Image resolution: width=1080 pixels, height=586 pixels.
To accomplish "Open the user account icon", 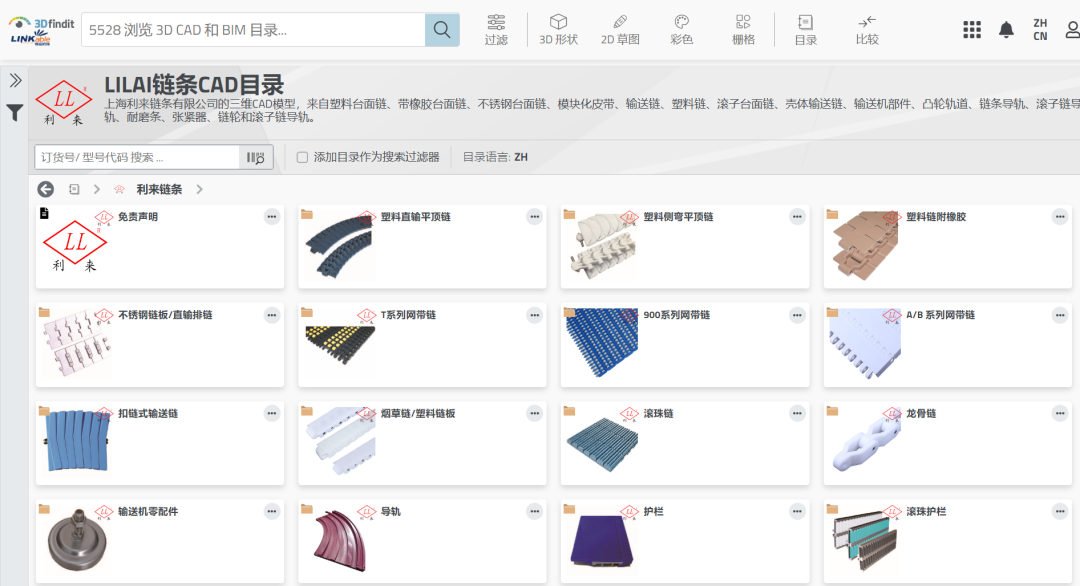I will [1072, 30].
